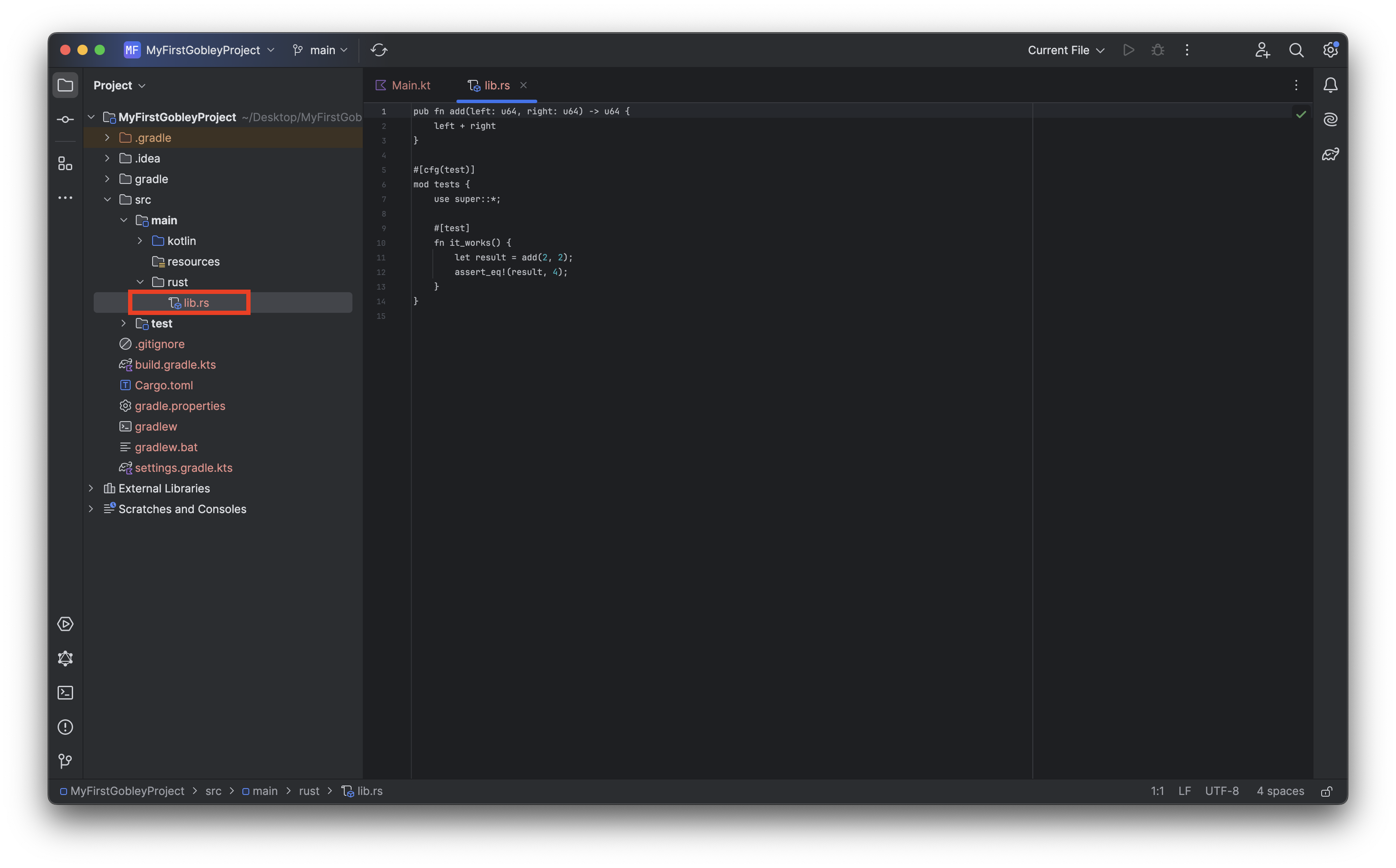The width and height of the screenshot is (1396, 868).
Task: Open the Problems tool window icon
Action: point(65,727)
